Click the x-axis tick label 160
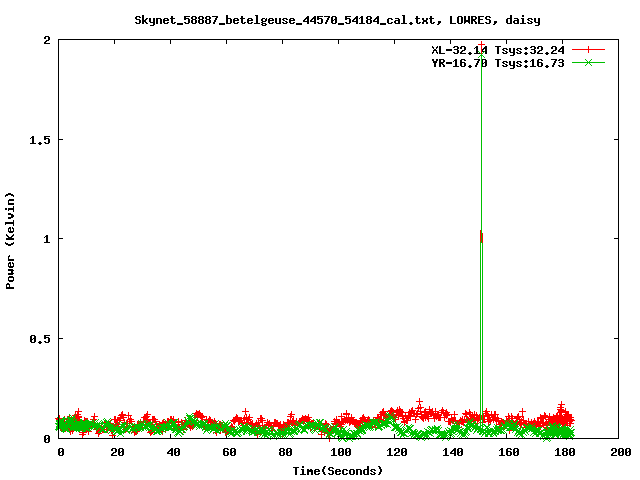 point(509,452)
